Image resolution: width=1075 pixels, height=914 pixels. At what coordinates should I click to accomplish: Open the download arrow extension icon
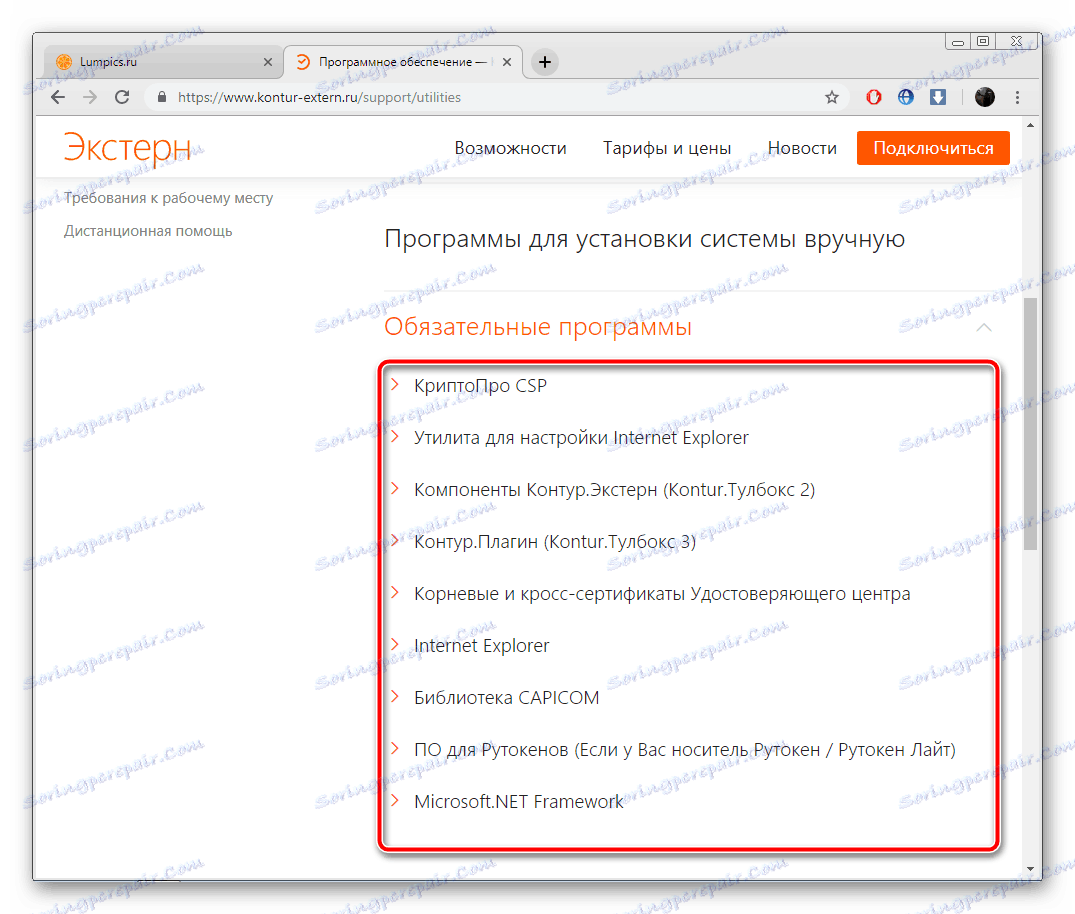[938, 97]
